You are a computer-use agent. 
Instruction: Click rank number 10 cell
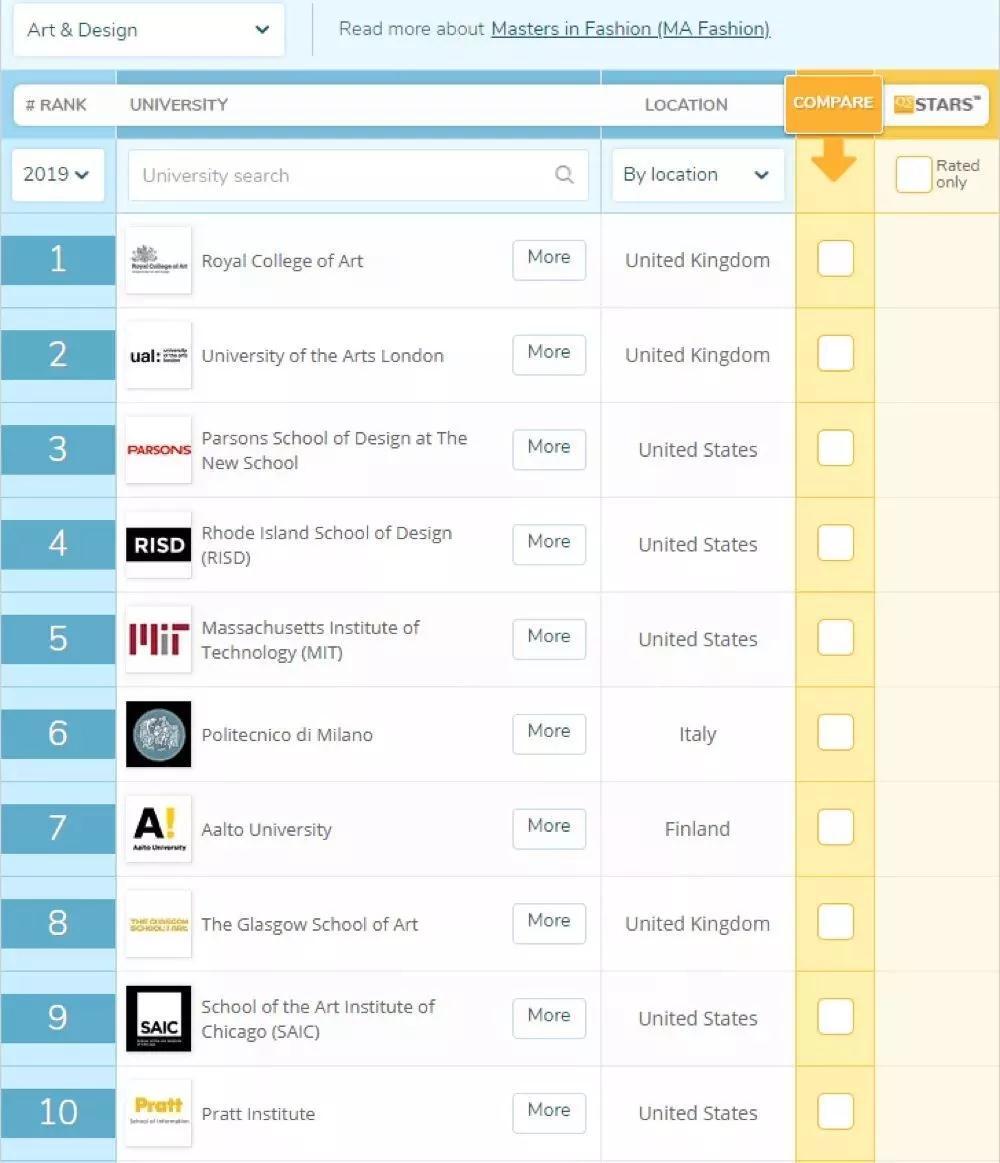point(58,1113)
